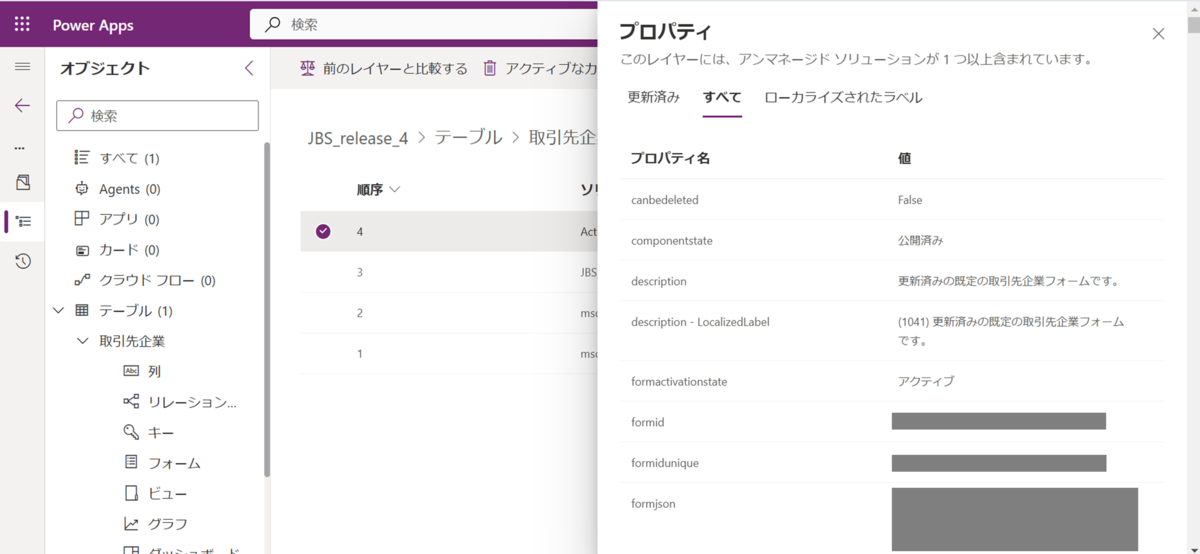Image resolution: width=1200 pixels, height=554 pixels.
Task: Click the formid property name
Action: click(648, 422)
